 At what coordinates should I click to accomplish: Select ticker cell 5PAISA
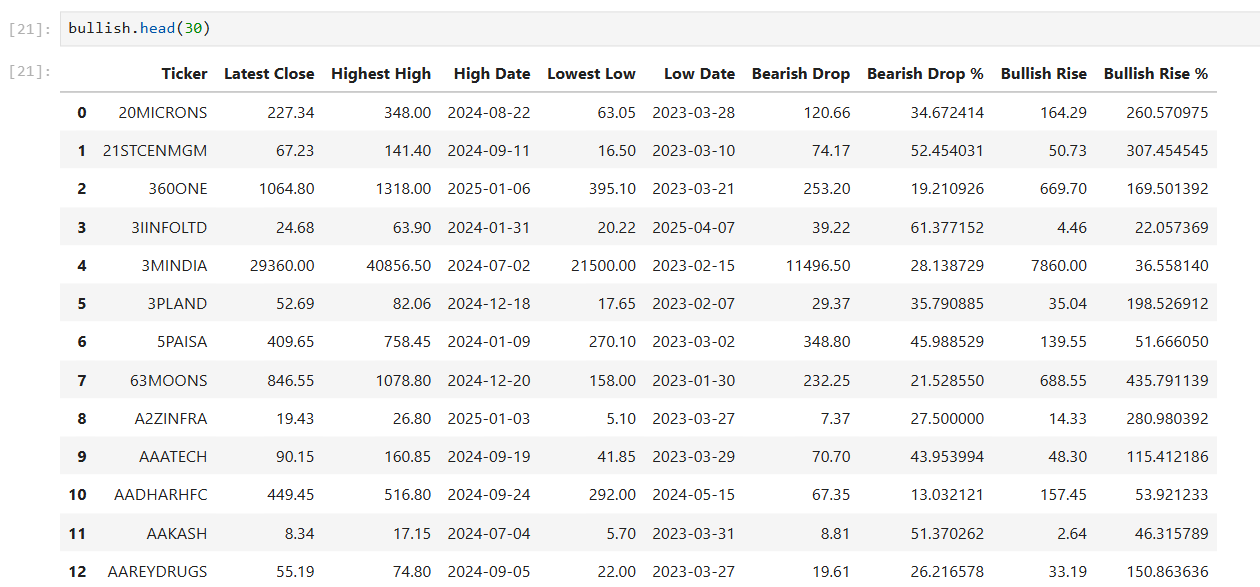pyautogui.click(x=181, y=342)
